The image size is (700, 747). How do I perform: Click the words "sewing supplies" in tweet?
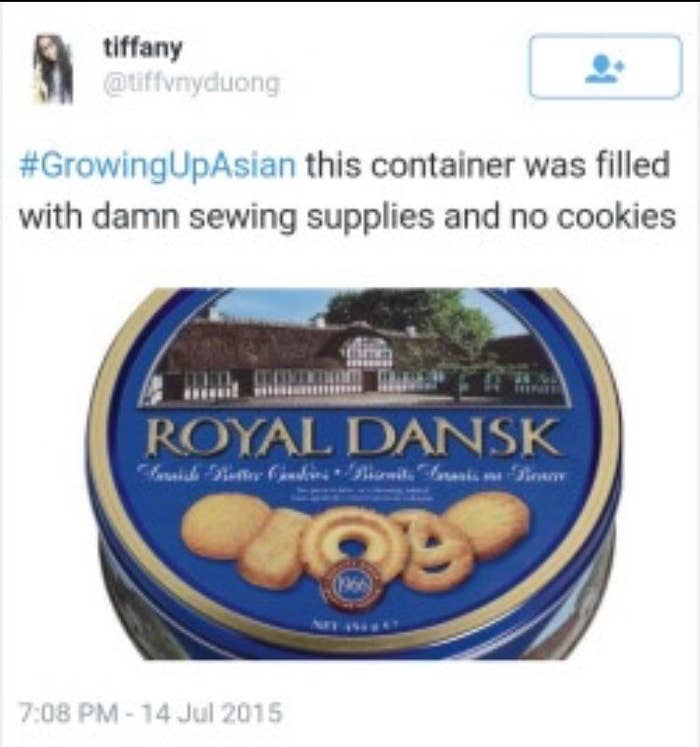[312, 217]
